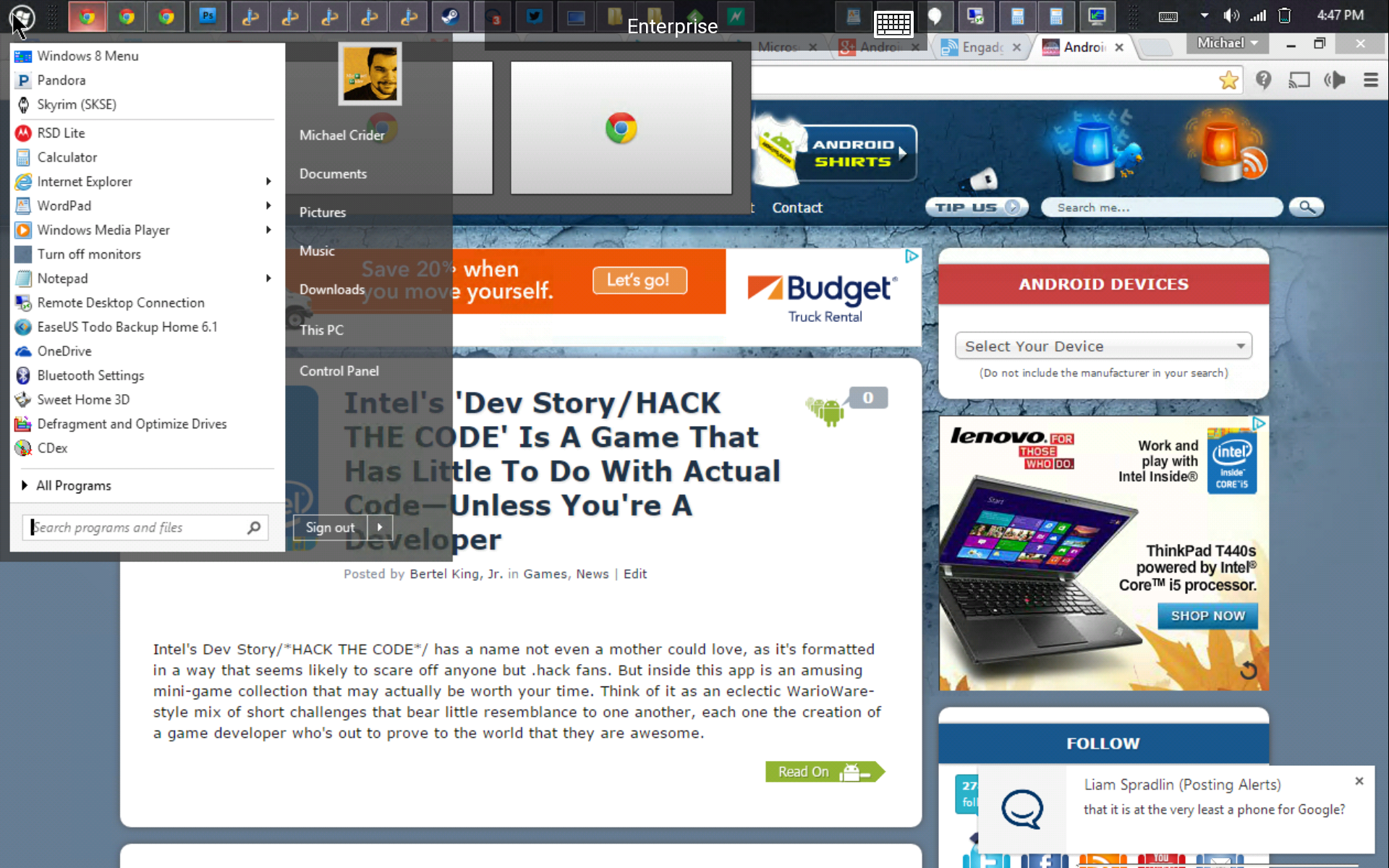Open the Select Your Device dropdown
Viewport: 1389px width, 868px height.
[1103, 346]
